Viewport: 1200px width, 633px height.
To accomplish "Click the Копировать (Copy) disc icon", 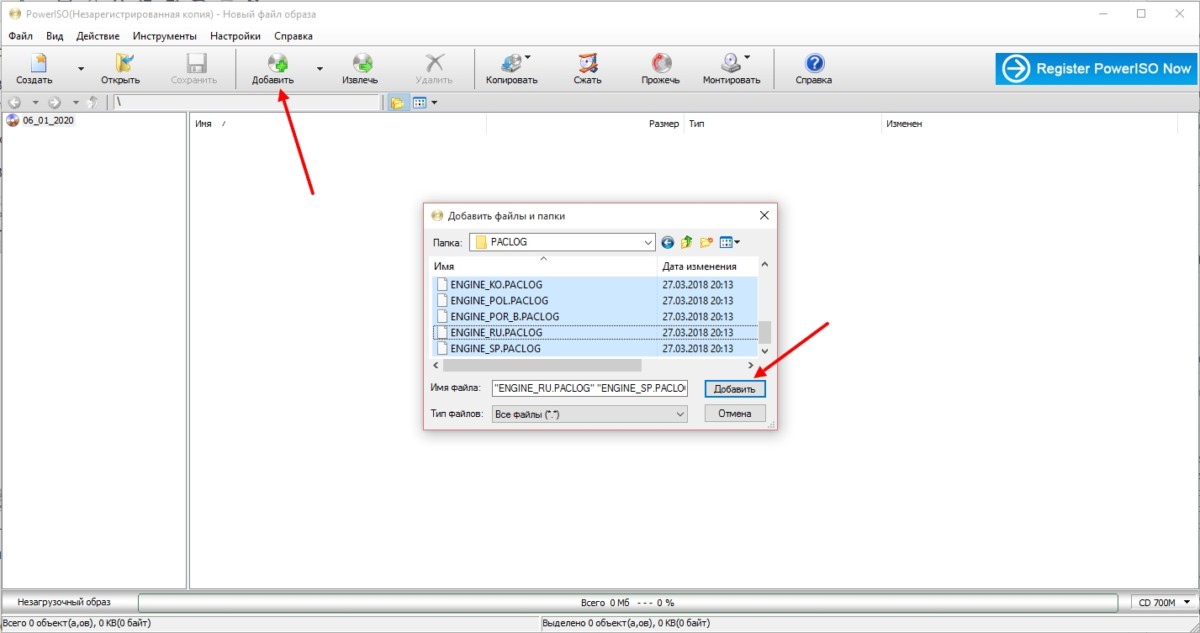I will [511, 64].
